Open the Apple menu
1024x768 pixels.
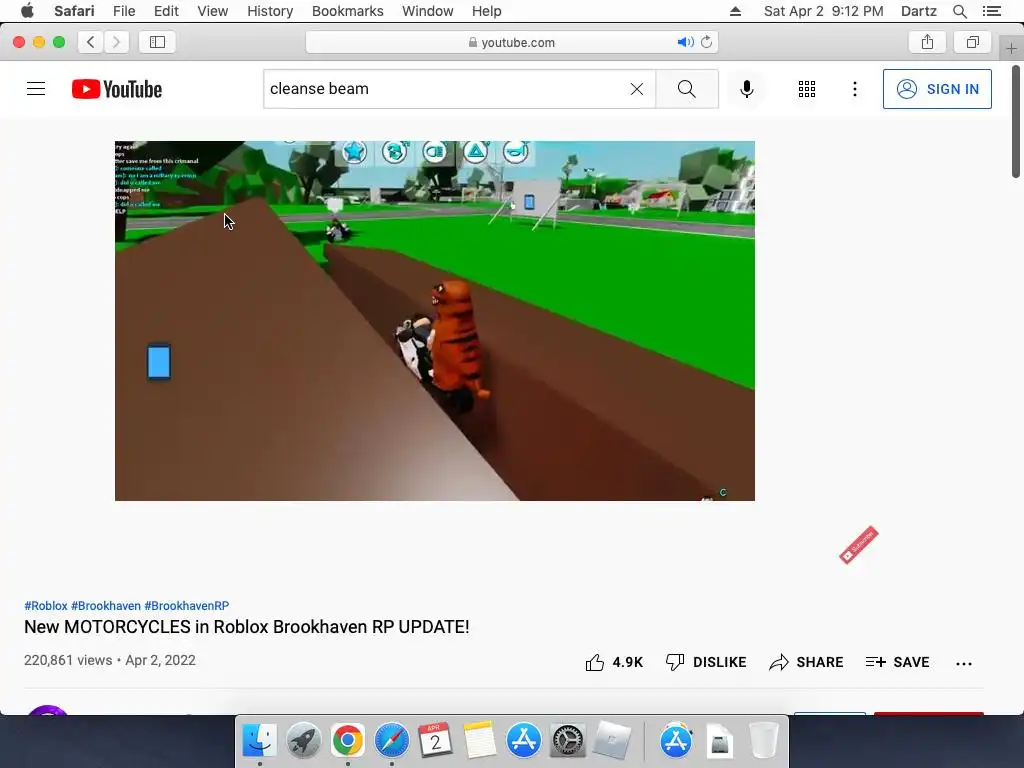[x=27, y=11]
